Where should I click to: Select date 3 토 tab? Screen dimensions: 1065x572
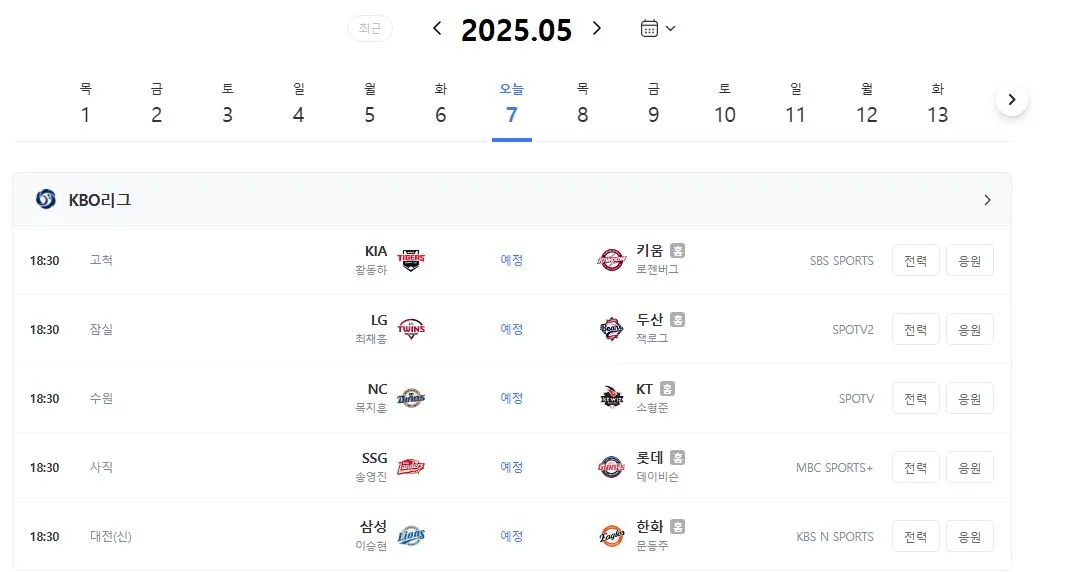point(228,104)
